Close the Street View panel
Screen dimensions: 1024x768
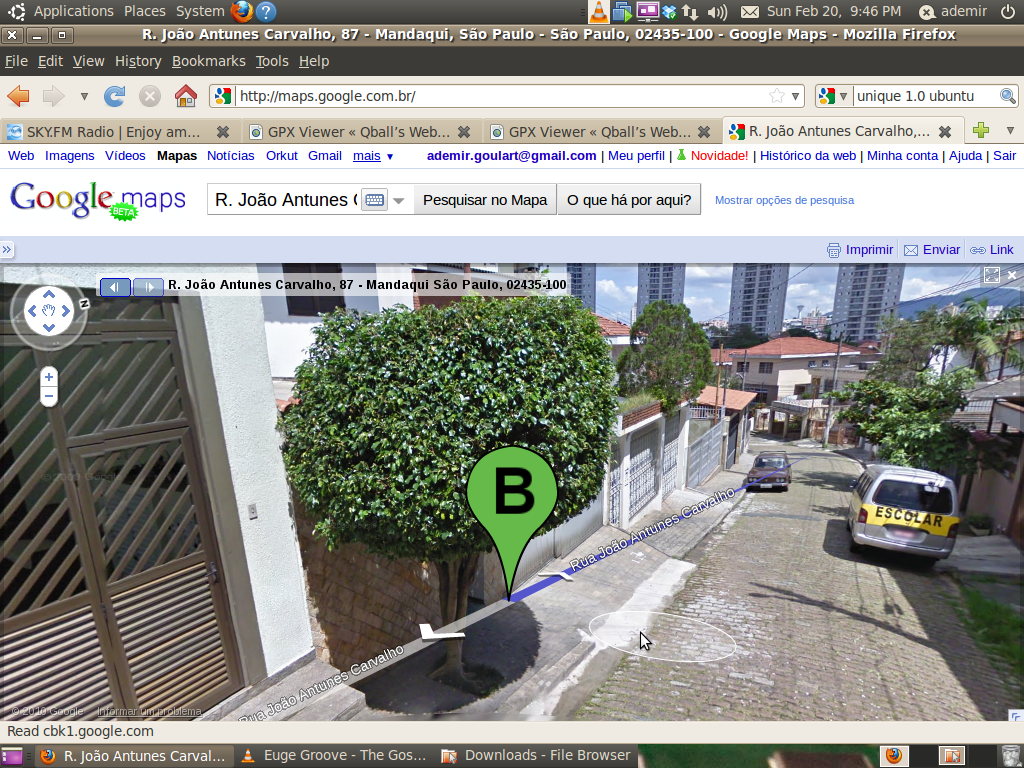[1012, 275]
